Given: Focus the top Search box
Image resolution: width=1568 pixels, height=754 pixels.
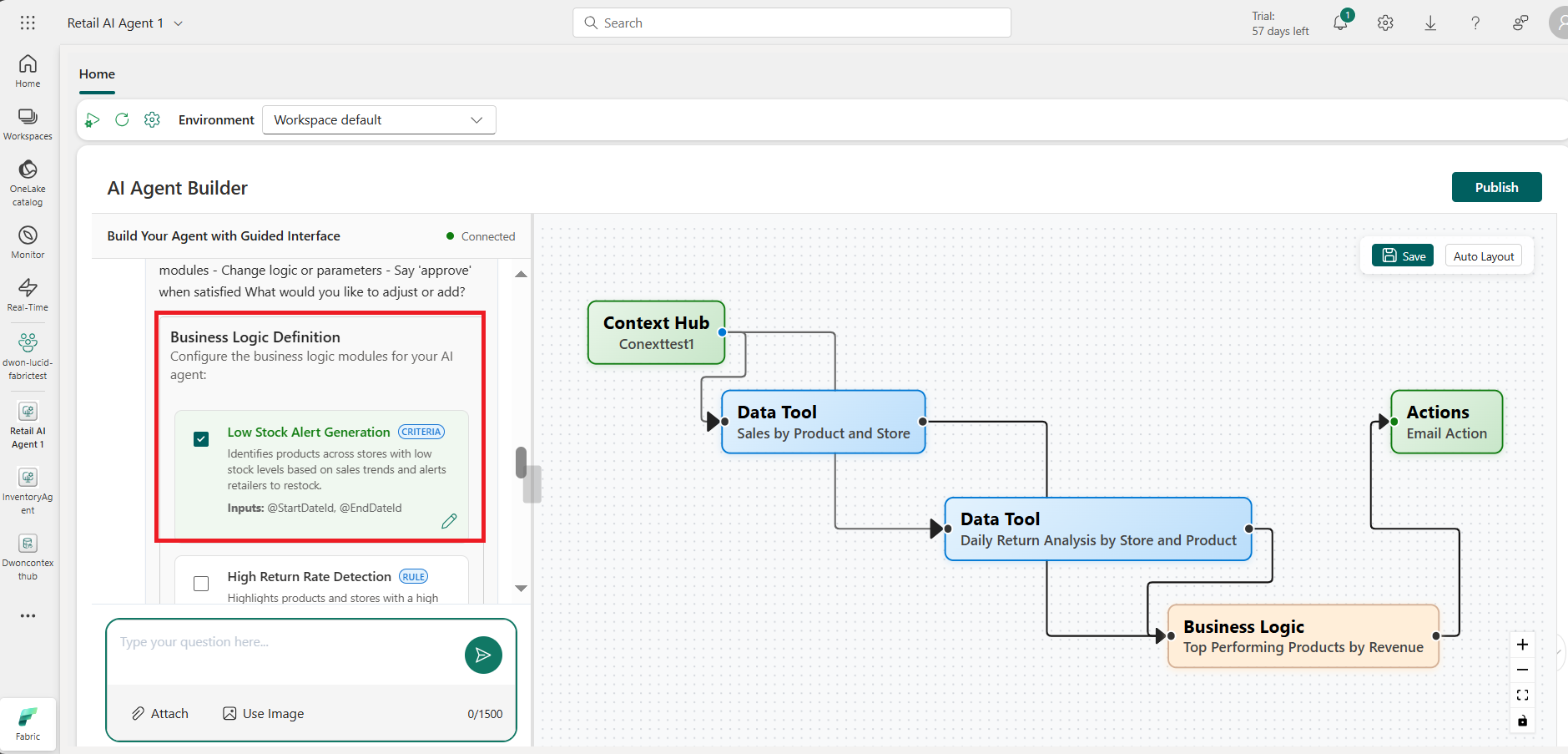Looking at the screenshot, I should (792, 23).
